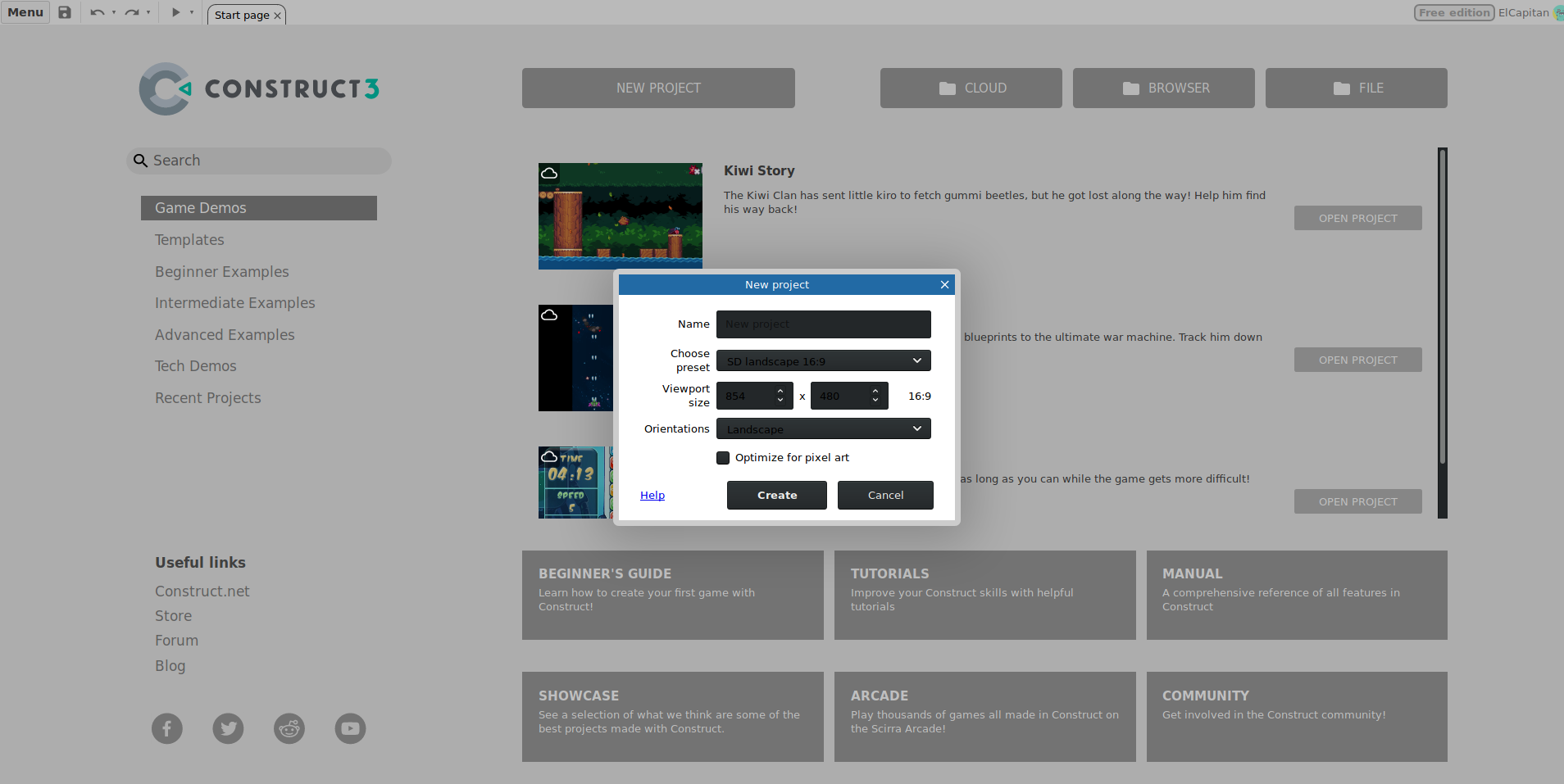This screenshot has height=784, width=1564.
Task: Expand the preview options dropdown arrow
Action: point(193,12)
